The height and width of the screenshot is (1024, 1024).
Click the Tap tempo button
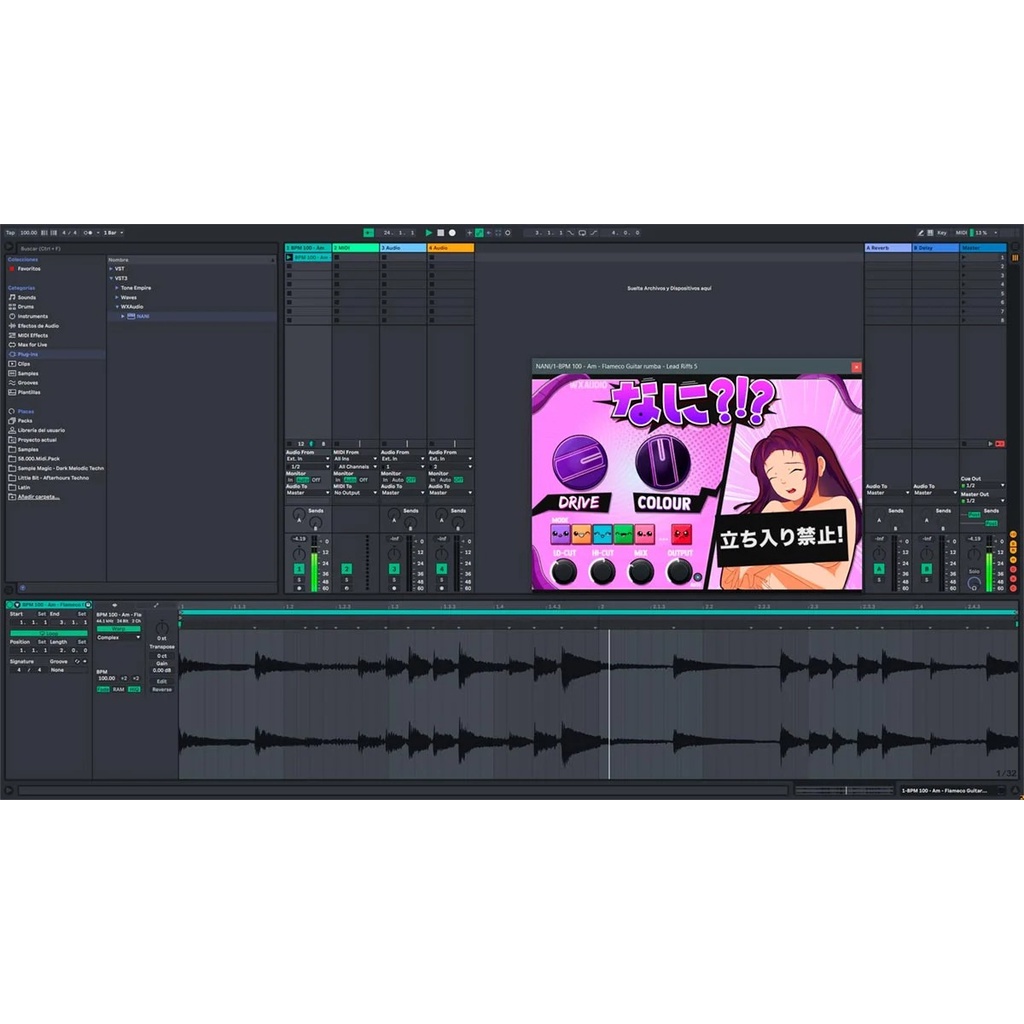click(10, 232)
